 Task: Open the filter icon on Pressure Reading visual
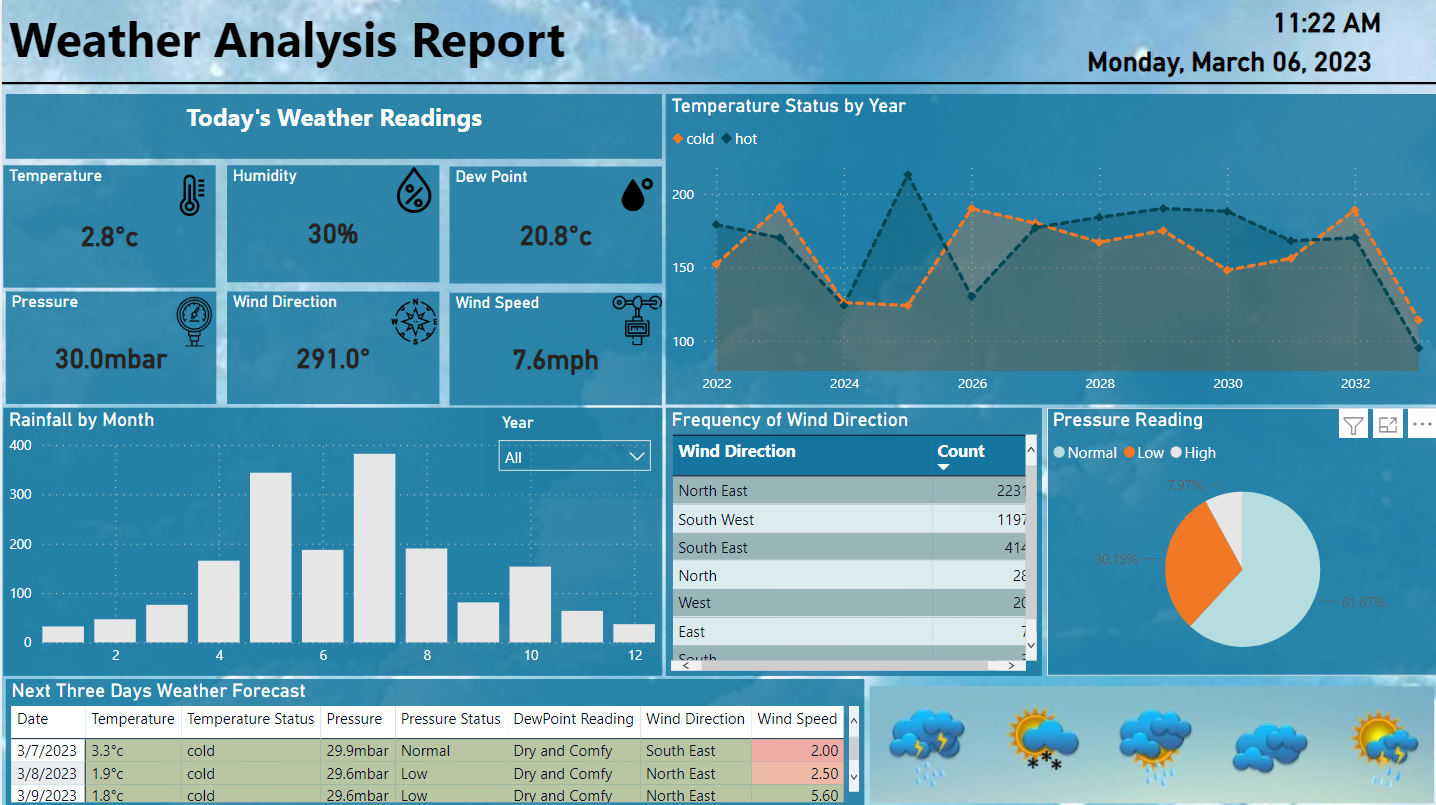point(1352,423)
